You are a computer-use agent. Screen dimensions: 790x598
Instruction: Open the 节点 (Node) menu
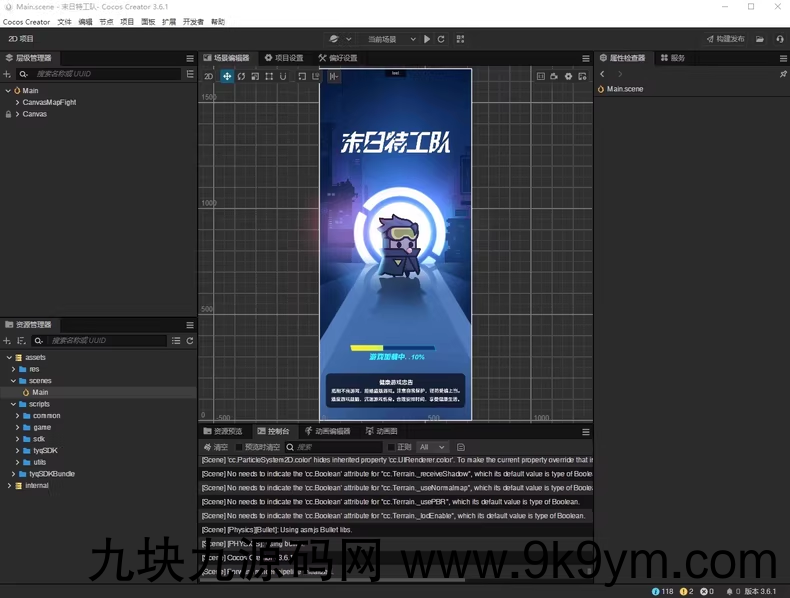[x=106, y=22]
